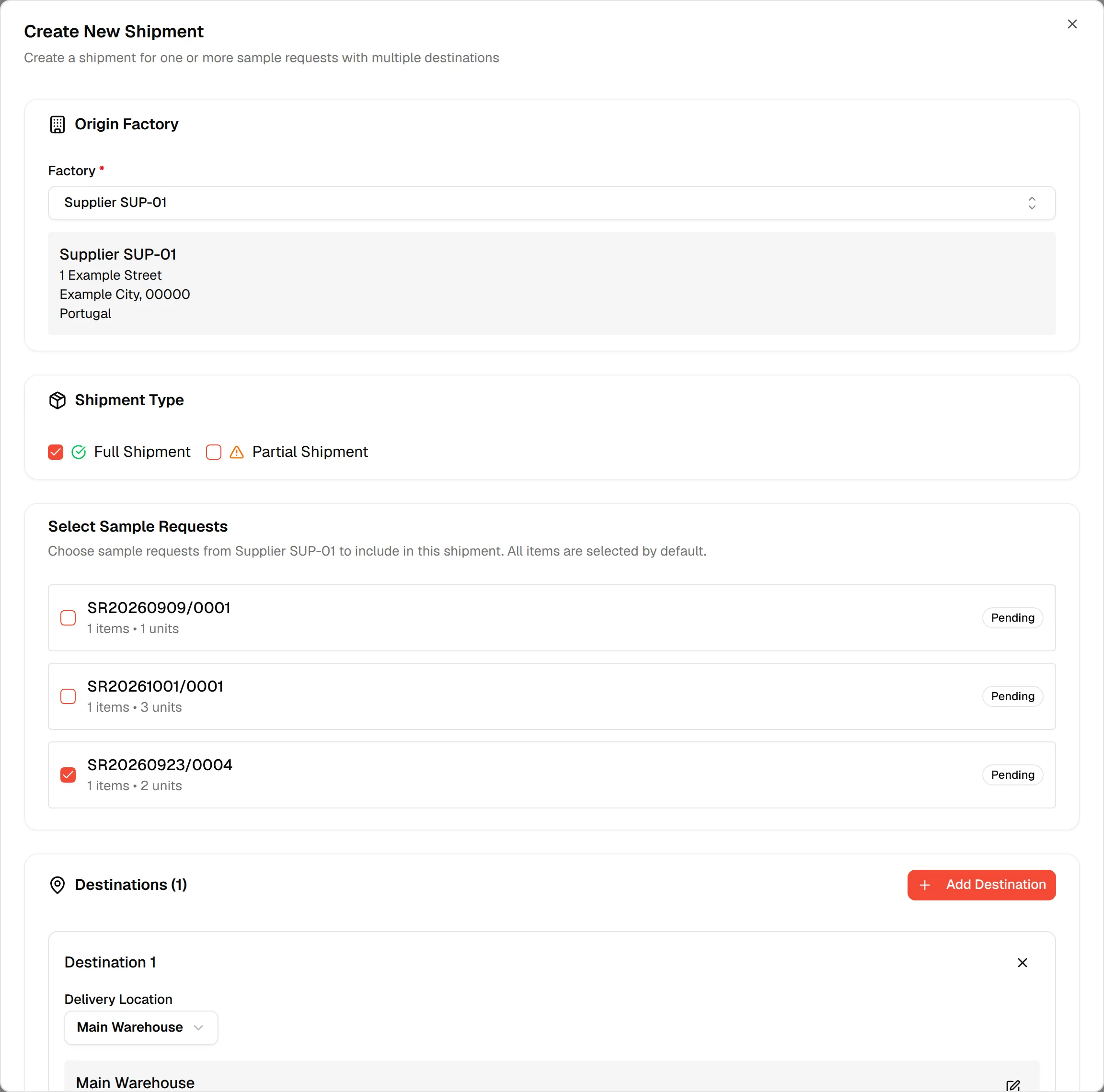
Task: Select sample request SR20260909/0001 checkbox
Action: [68, 618]
